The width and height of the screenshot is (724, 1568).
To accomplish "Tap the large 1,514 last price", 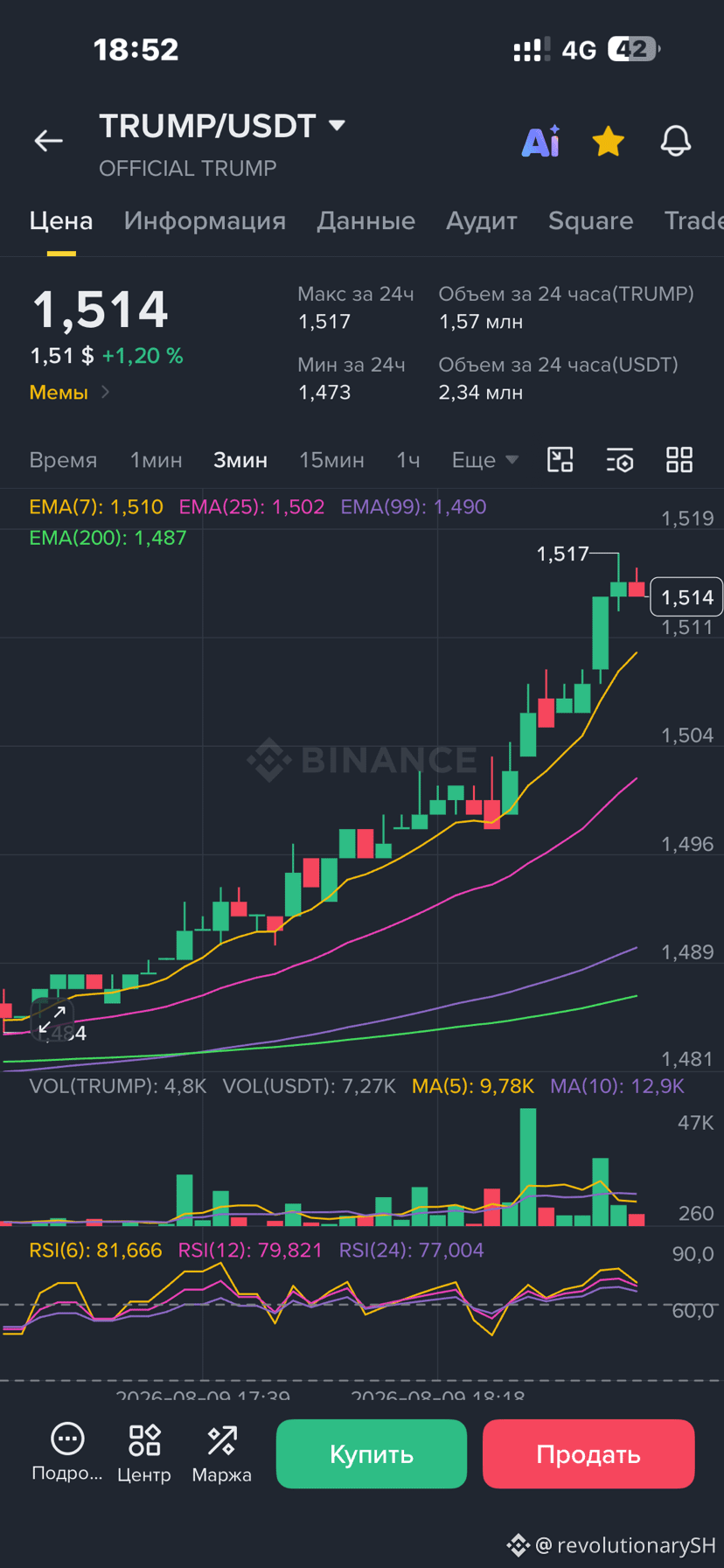I will [x=100, y=310].
